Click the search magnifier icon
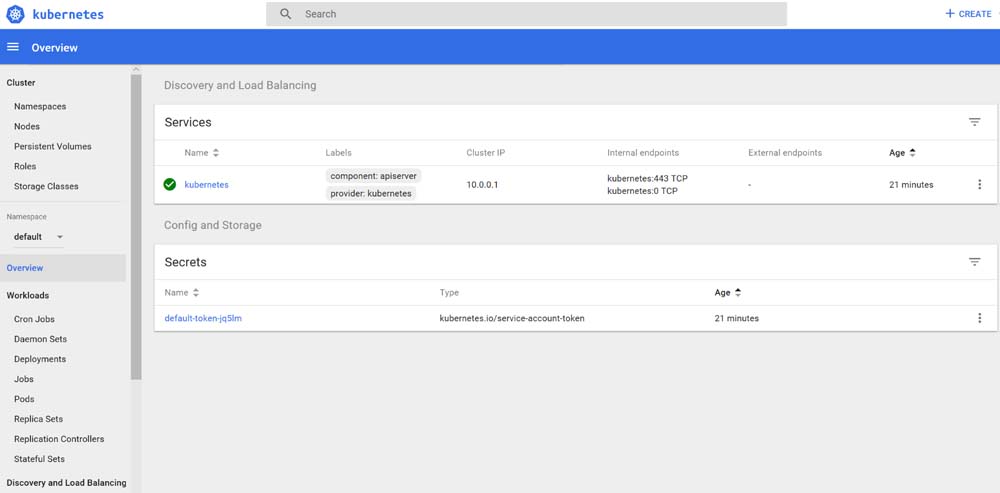Viewport: 1000px width, 493px height. click(286, 14)
